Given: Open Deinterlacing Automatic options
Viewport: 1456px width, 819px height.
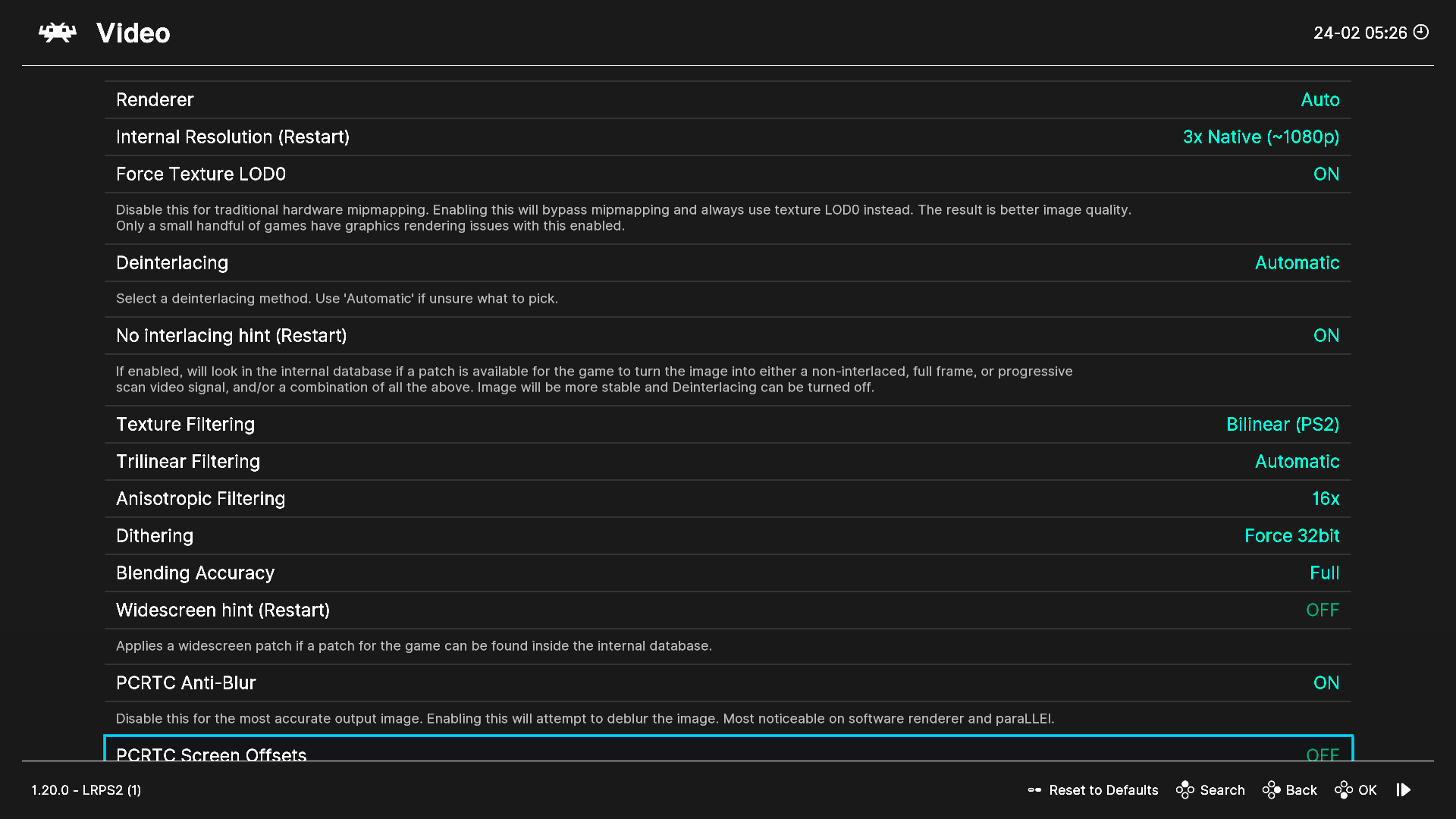Looking at the screenshot, I should tap(728, 263).
